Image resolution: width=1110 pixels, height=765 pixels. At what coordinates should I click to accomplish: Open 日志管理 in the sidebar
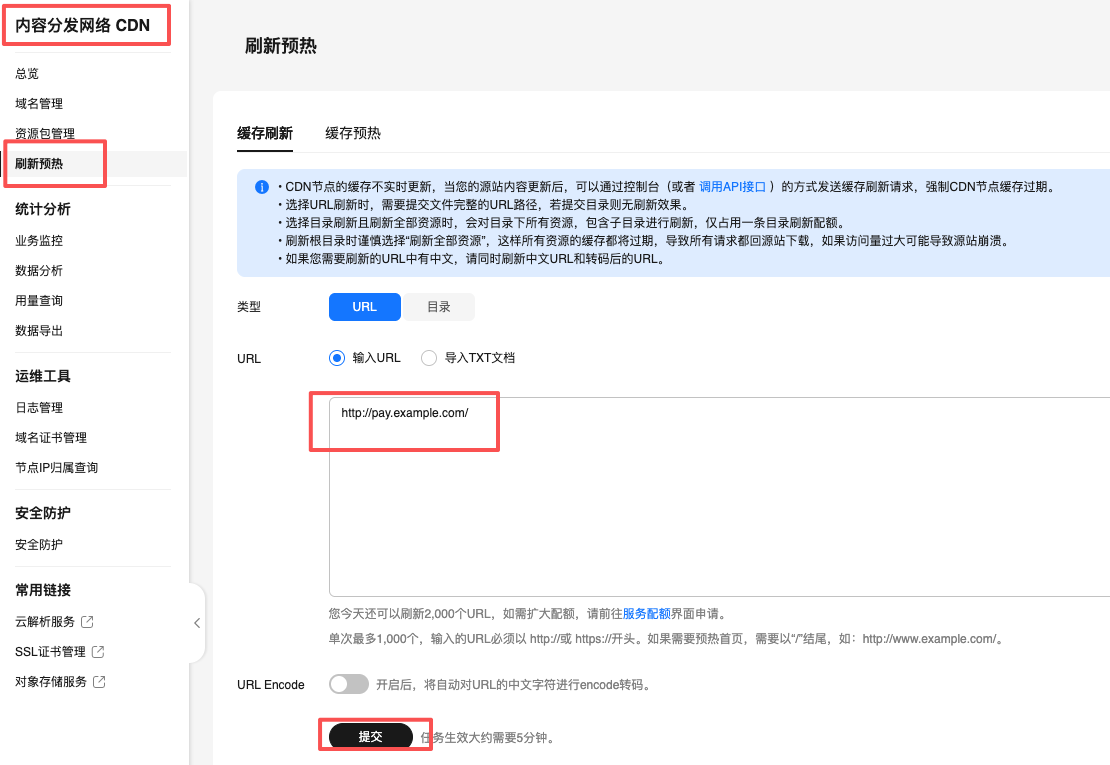point(39,408)
